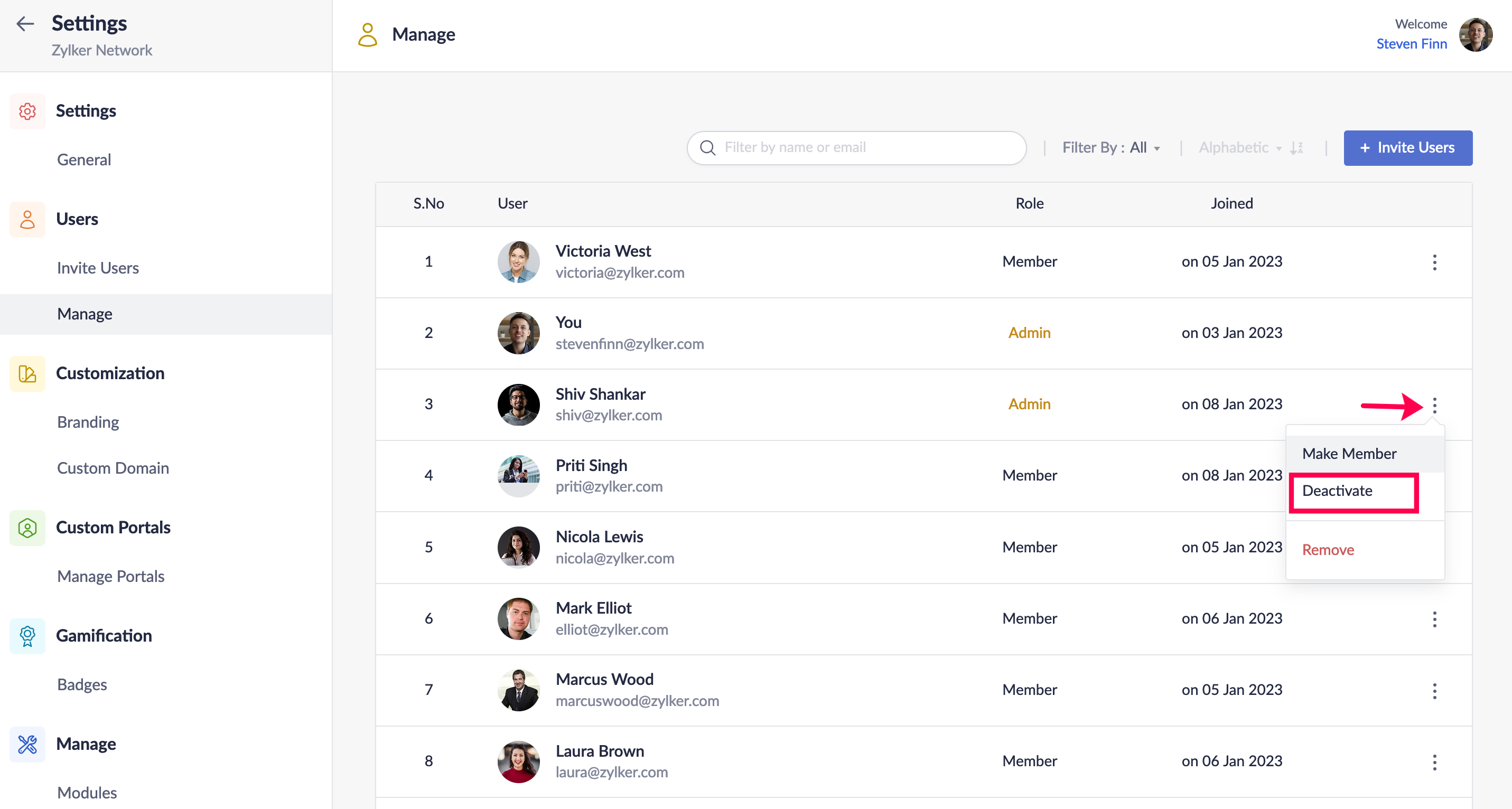Viewport: 1512px width, 809px height.
Task: Click the orange Users section icon
Action: 27,219
